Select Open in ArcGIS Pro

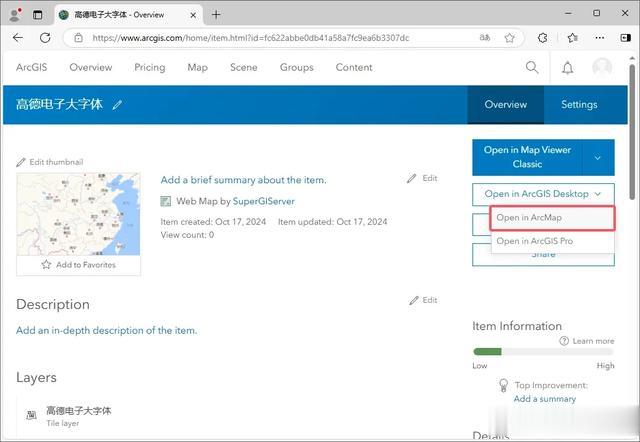(x=553, y=241)
